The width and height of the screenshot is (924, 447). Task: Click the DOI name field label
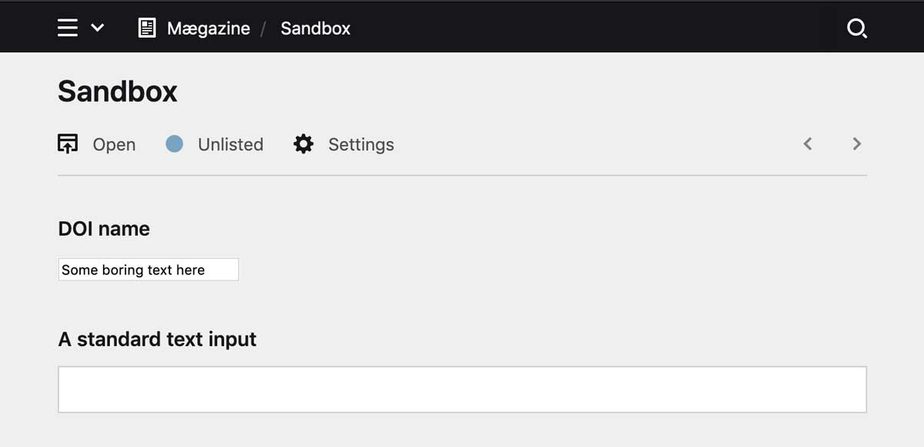coord(104,229)
